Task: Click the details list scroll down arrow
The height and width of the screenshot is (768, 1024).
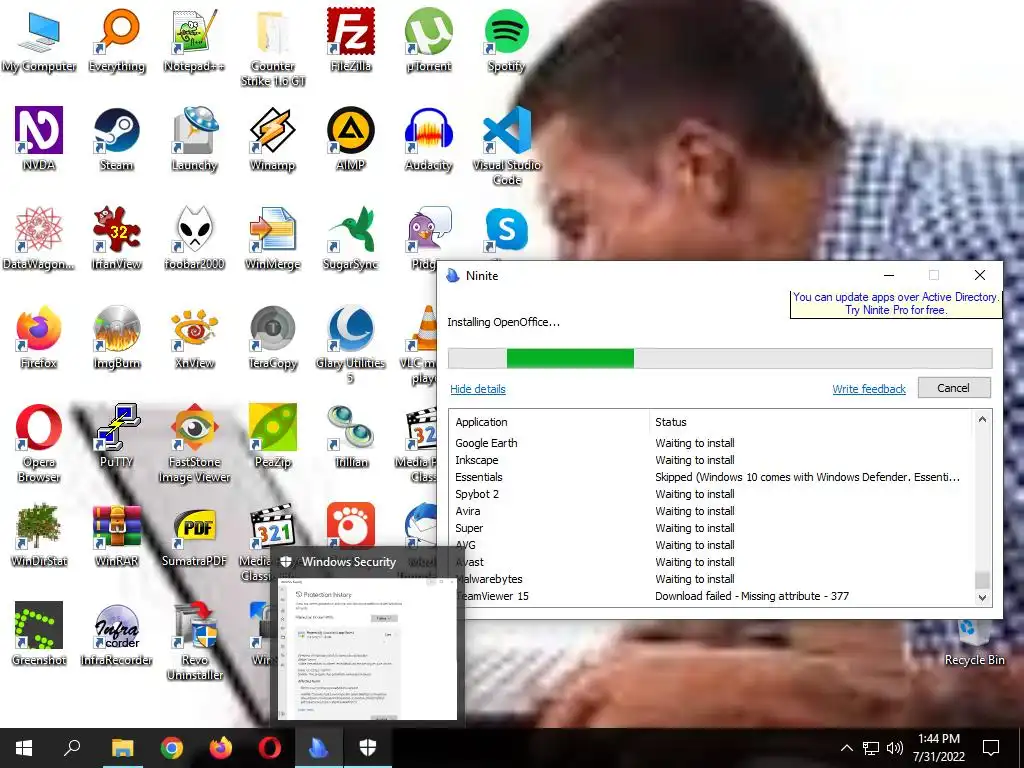Action: click(x=982, y=598)
